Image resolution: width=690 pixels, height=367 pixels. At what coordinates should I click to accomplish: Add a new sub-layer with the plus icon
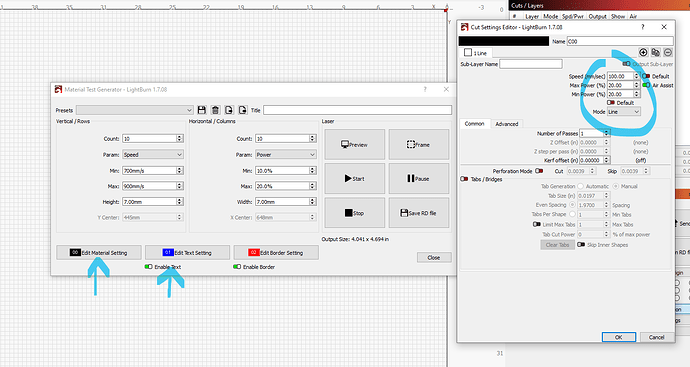643,52
